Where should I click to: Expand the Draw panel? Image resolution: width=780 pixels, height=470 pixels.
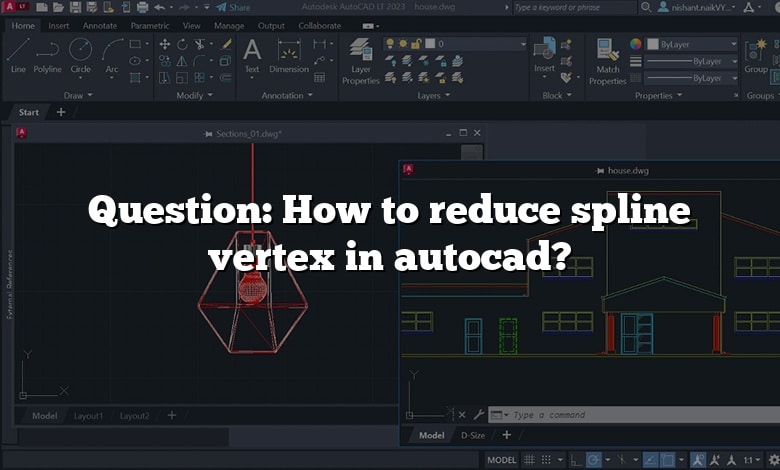tap(78, 95)
